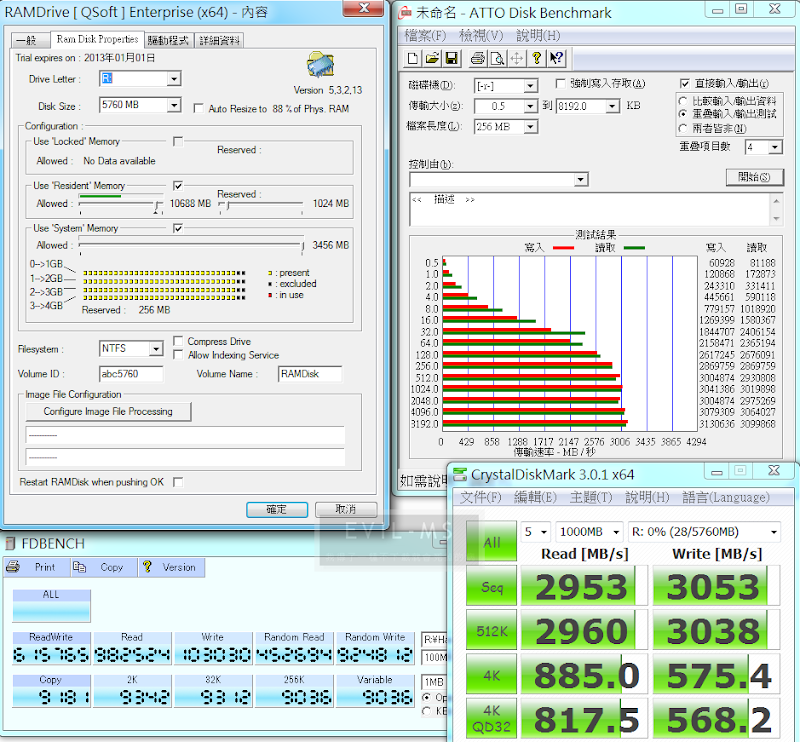Screen dimensions: 800x742
Task: Check Allow Indexing Service option
Action: pyautogui.click(x=178, y=355)
